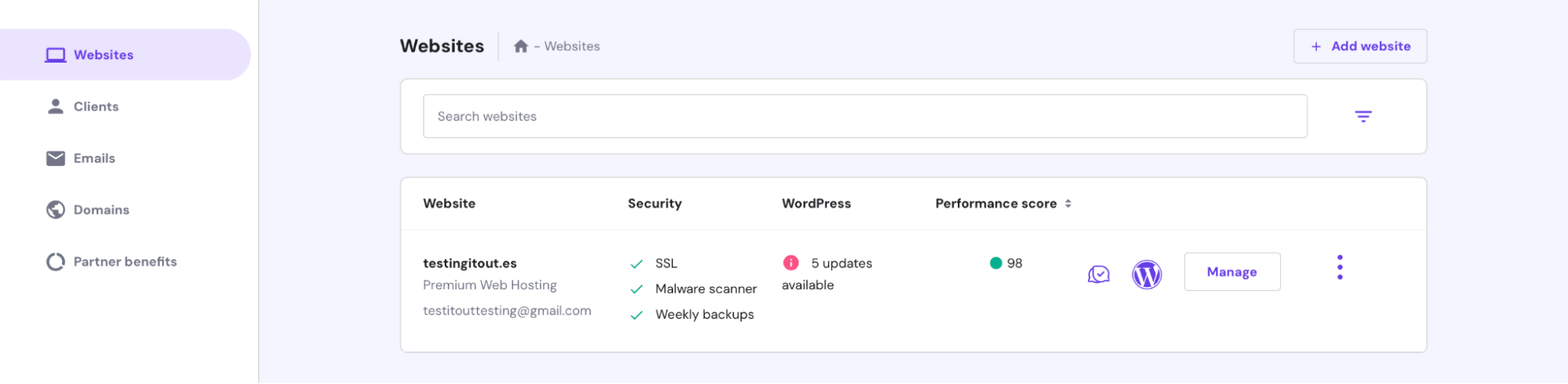The height and width of the screenshot is (384, 1568).
Task: Open Emails from the sidebar
Action: tap(94, 158)
